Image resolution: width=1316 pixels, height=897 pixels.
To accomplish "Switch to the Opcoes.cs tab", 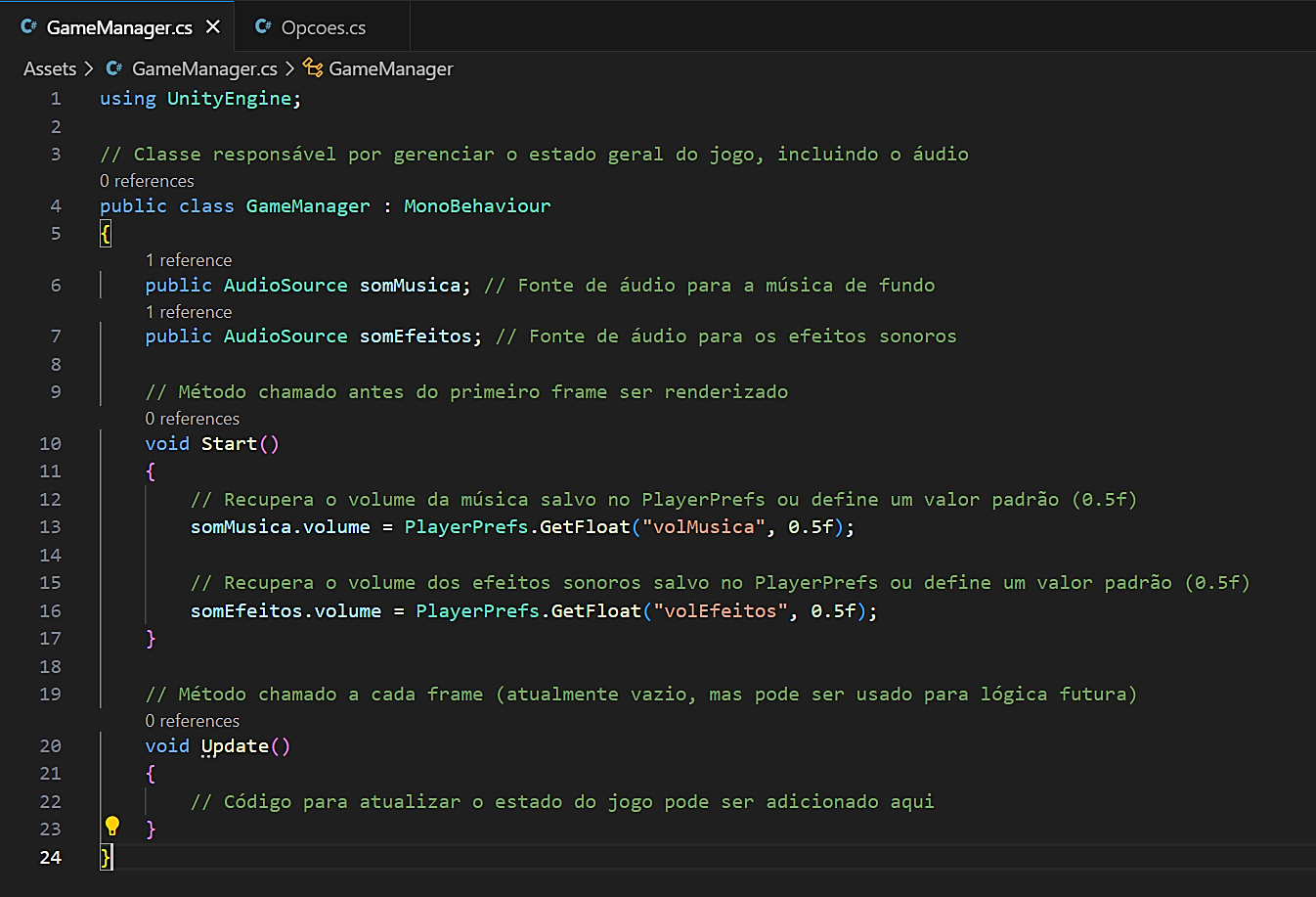I will pos(323,27).
